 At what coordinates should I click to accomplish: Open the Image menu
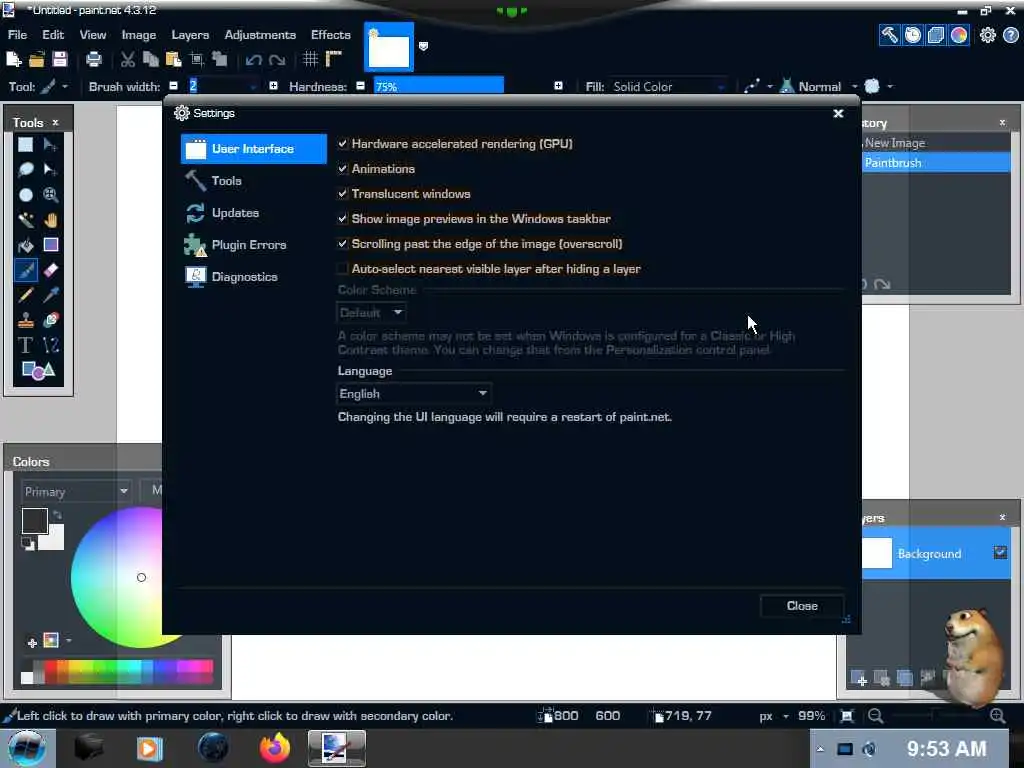tap(138, 35)
